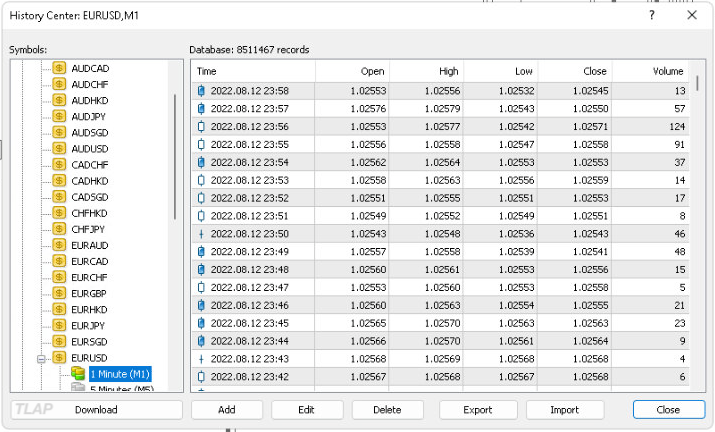715x432 pixels.
Task: Click candle icon of 23:43 record
Action: (201, 359)
